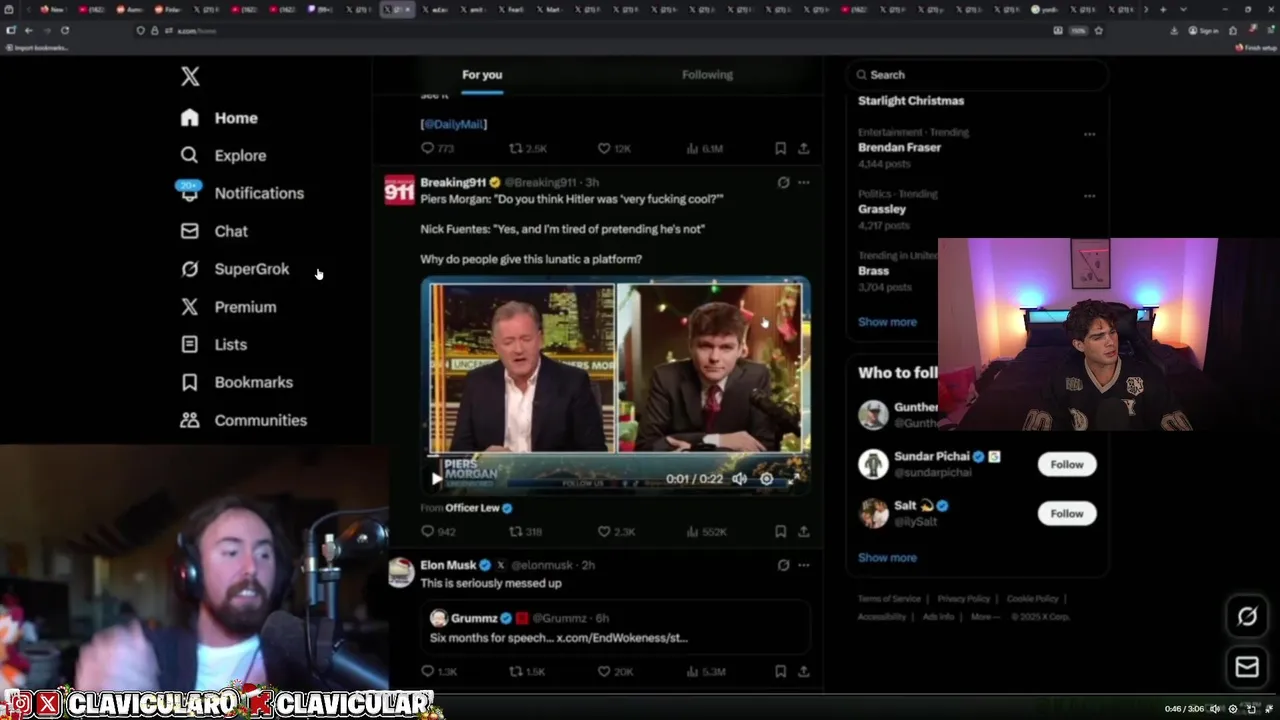Reload the browser page
The width and height of the screenshot is (1280, 720).
coord(65,30)
